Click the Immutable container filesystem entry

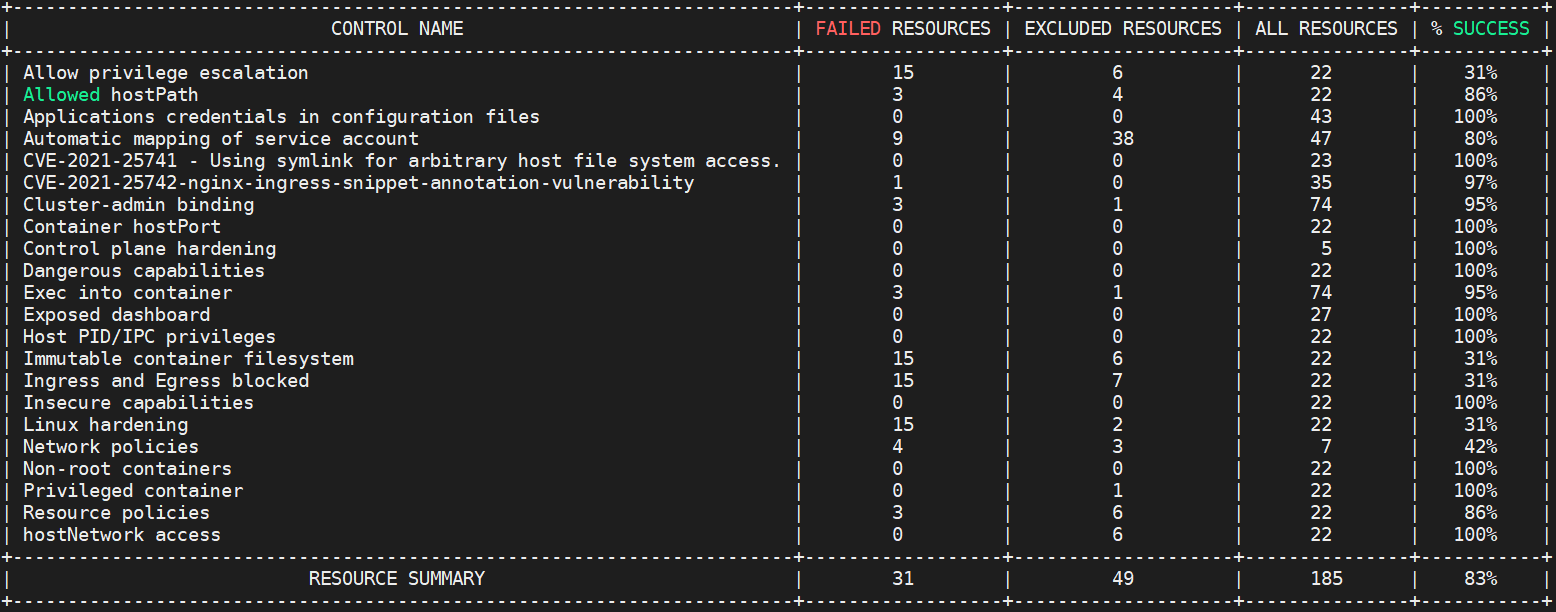(188, 359)
